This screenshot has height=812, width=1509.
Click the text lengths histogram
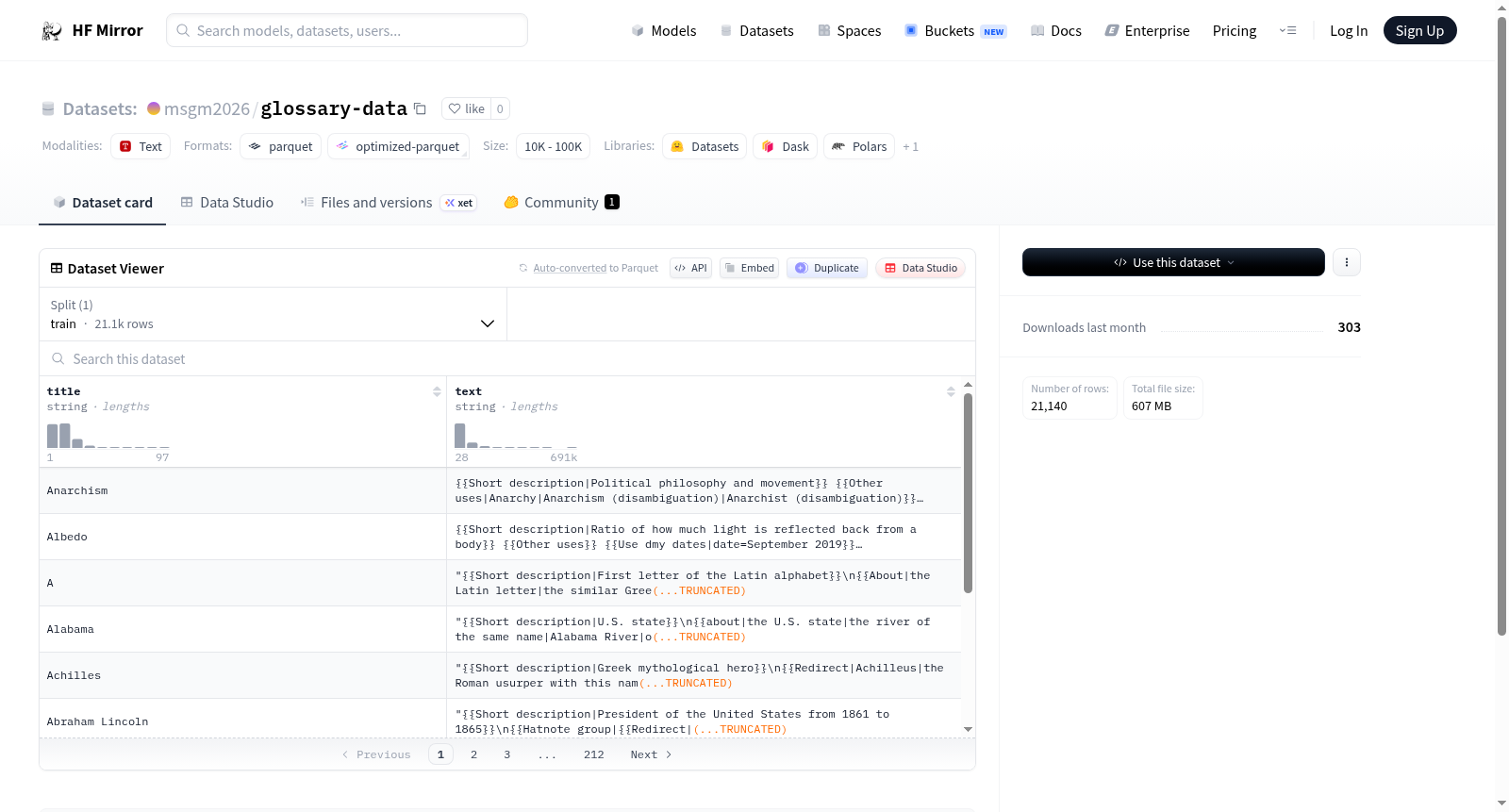tap(516, 436)
